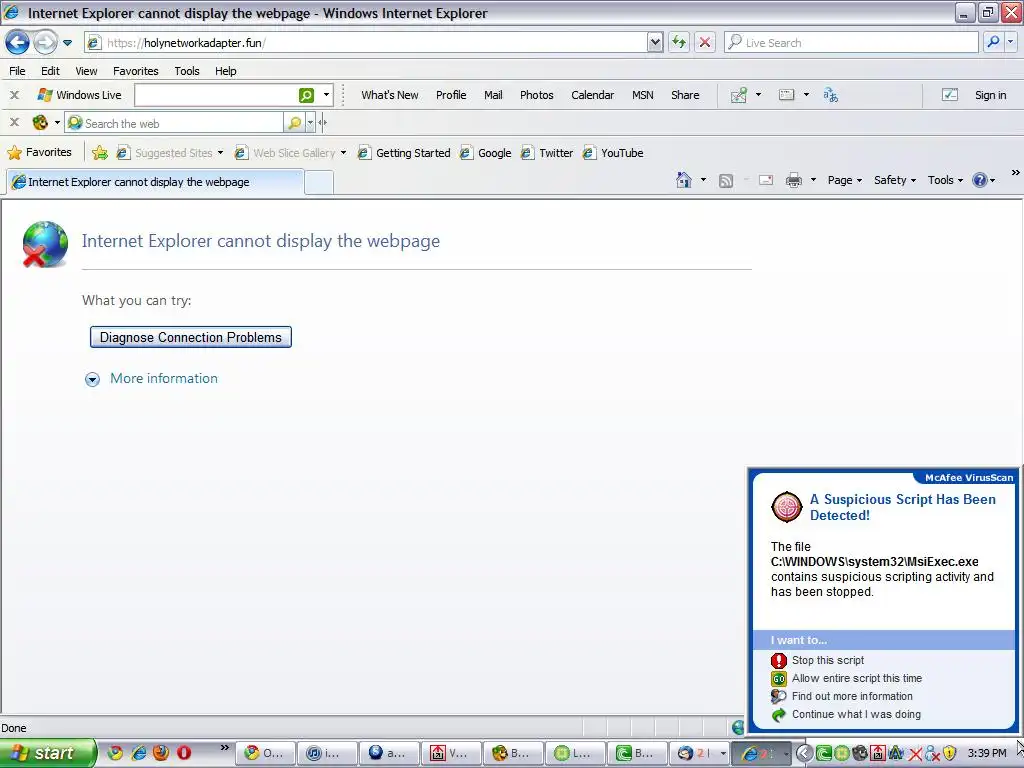Viewport: 1024px width, 768px height.
Task: Click the Print icon
Action: click(x=793, y=180)
